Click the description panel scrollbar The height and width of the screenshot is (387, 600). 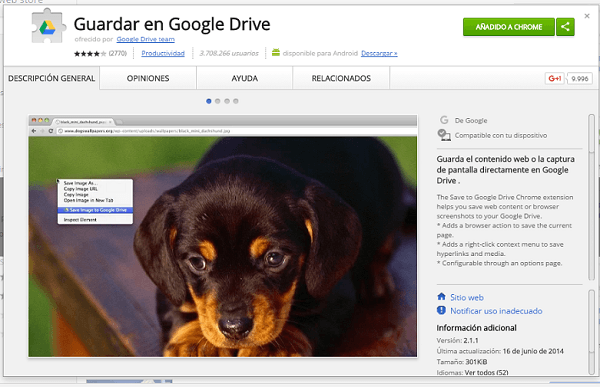(591, 197)
